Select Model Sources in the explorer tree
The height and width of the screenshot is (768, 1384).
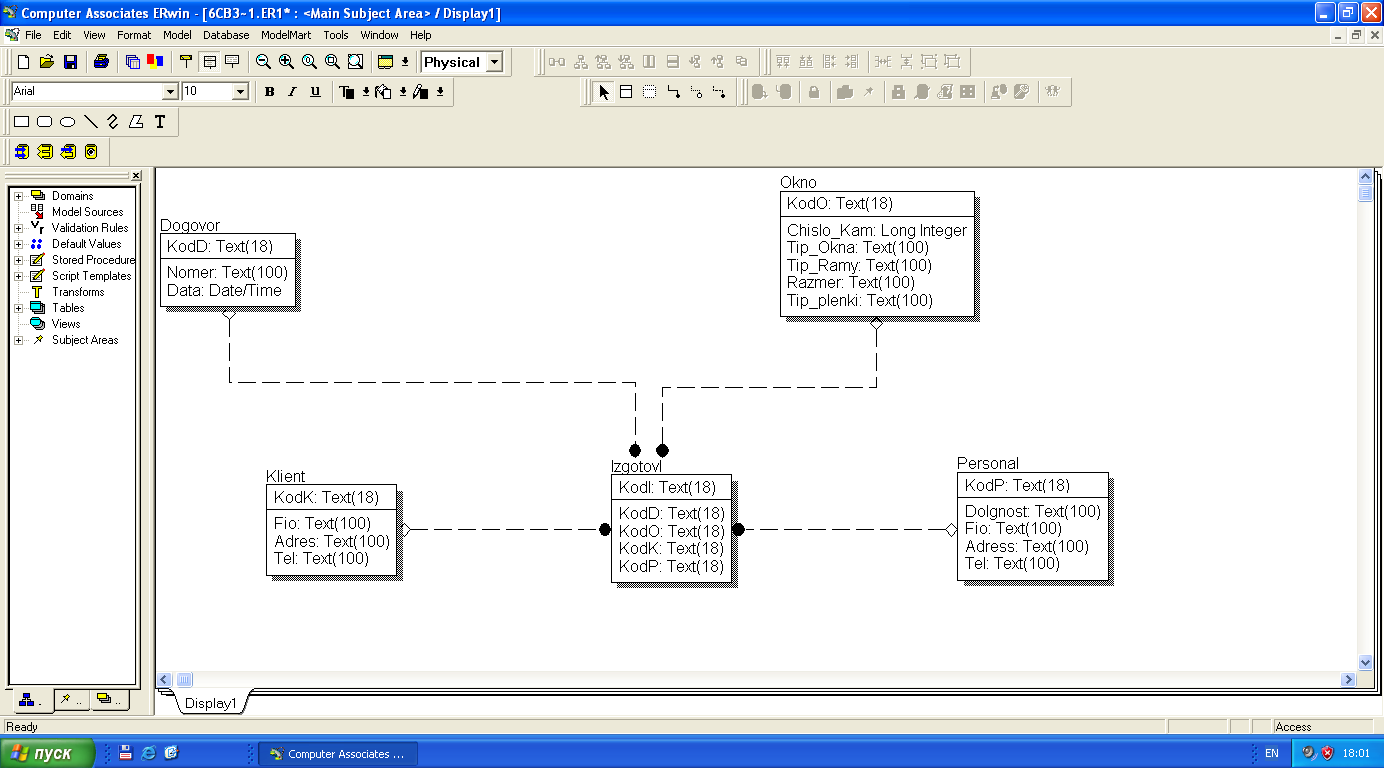(87, 212)
